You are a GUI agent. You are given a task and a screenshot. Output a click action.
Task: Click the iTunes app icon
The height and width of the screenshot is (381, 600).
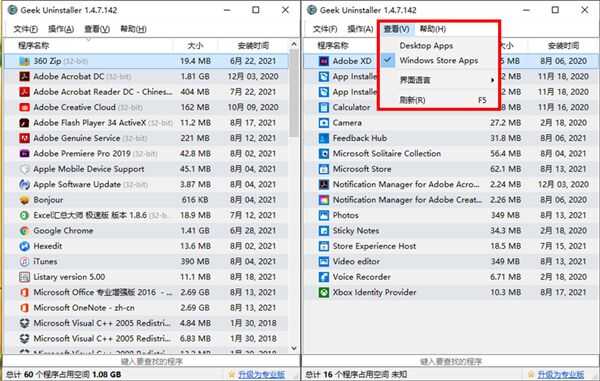click(24, 262)
